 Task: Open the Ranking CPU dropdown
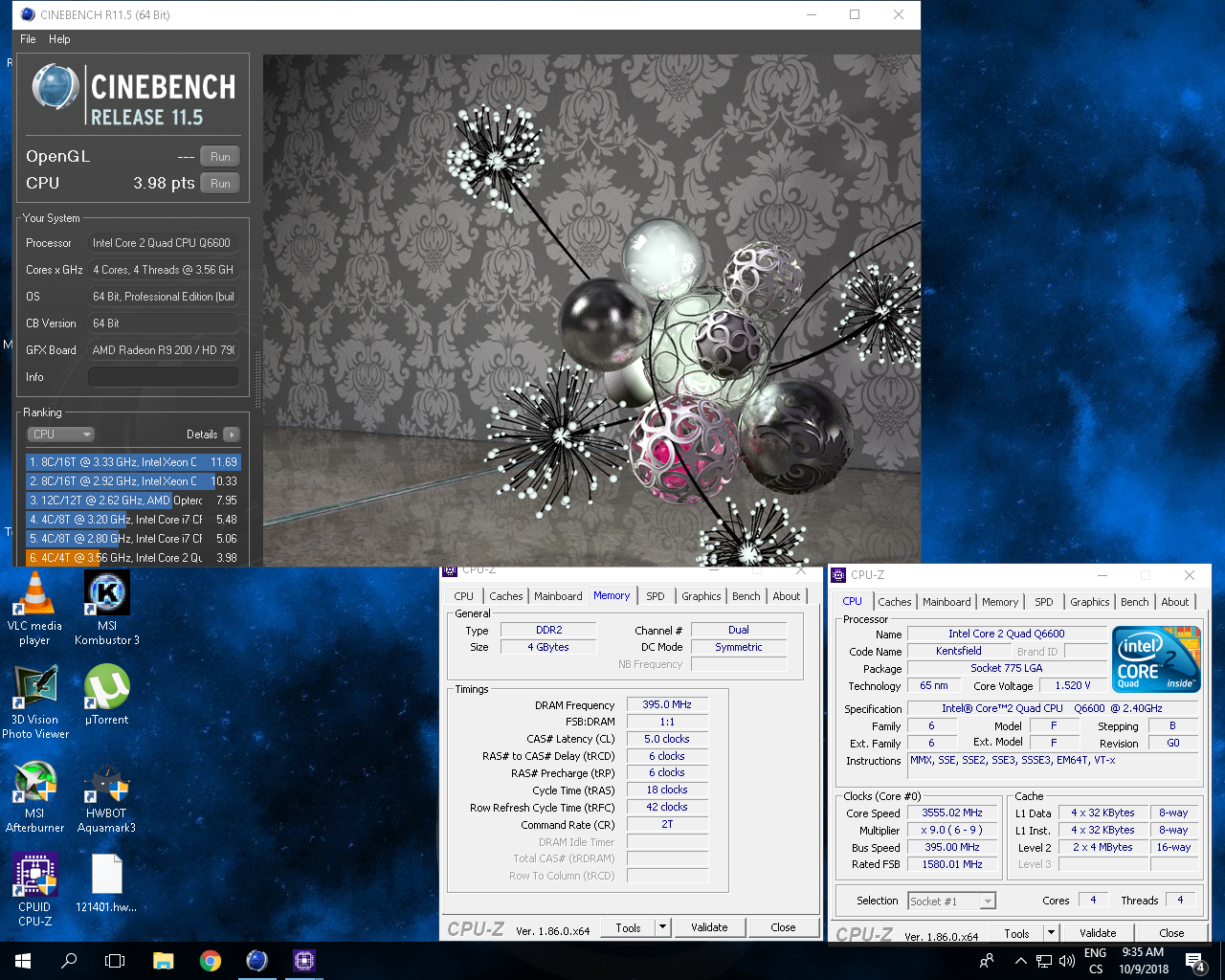pyautogui.click(x=60, y=434)
